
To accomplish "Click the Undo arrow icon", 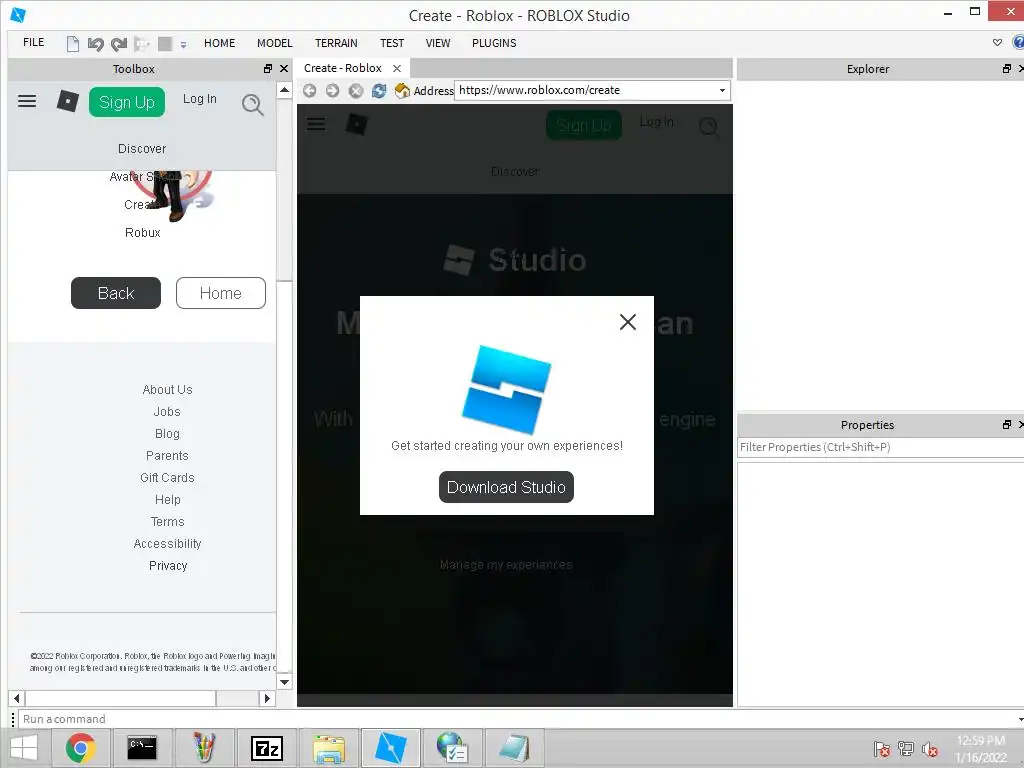I will [x=95, y=44].
